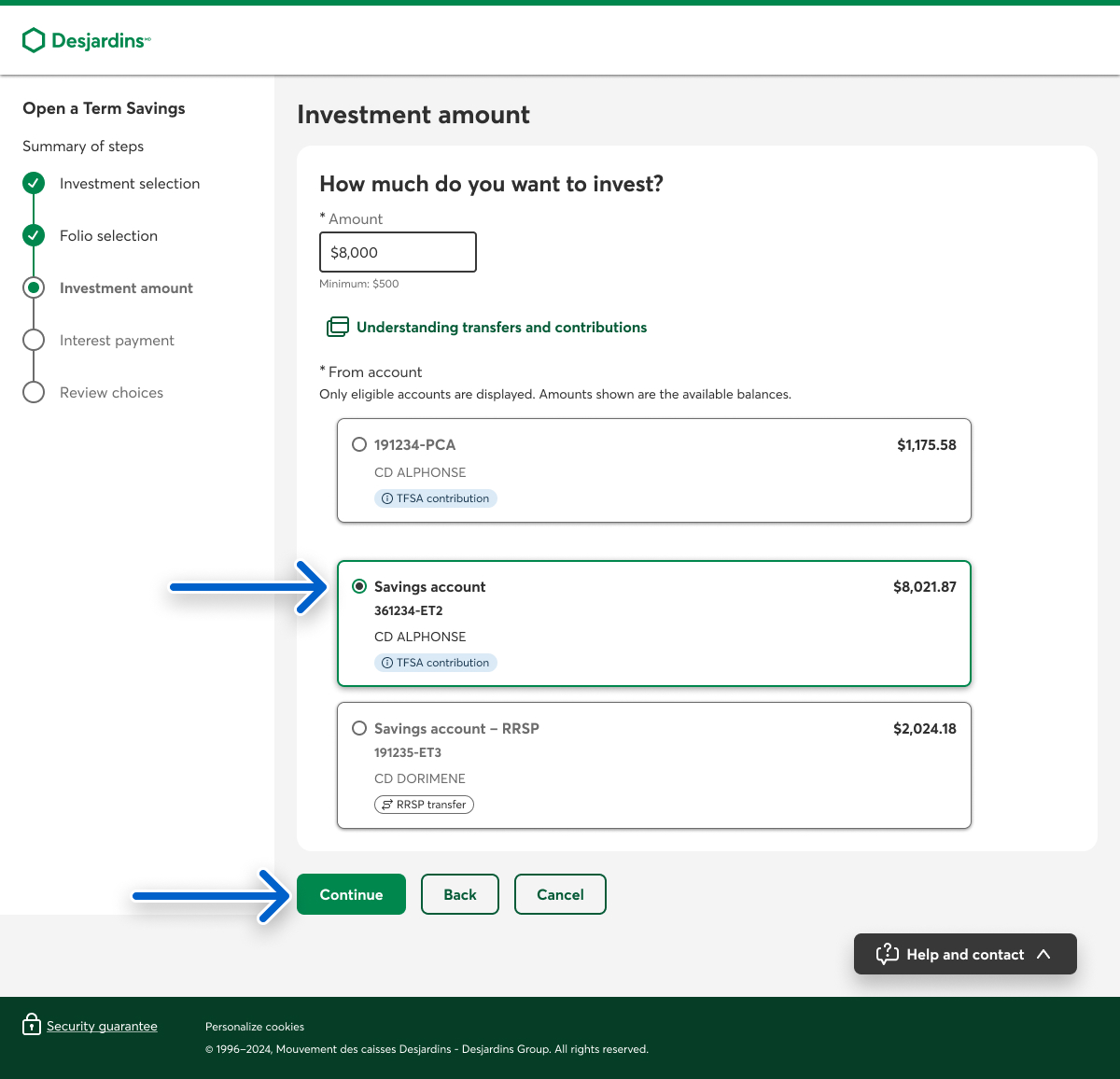This screenshot has height=1079, width=1120.
Task: Click the Desjardins hexagon logo
Action: pos(34,40)
